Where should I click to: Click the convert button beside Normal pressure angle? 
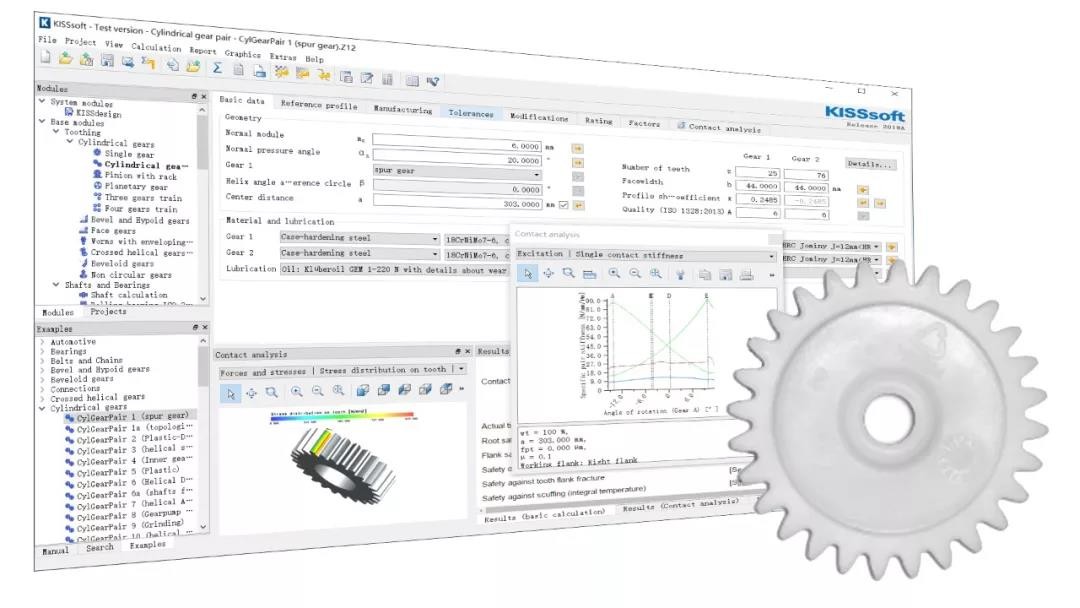click(578, 163)
